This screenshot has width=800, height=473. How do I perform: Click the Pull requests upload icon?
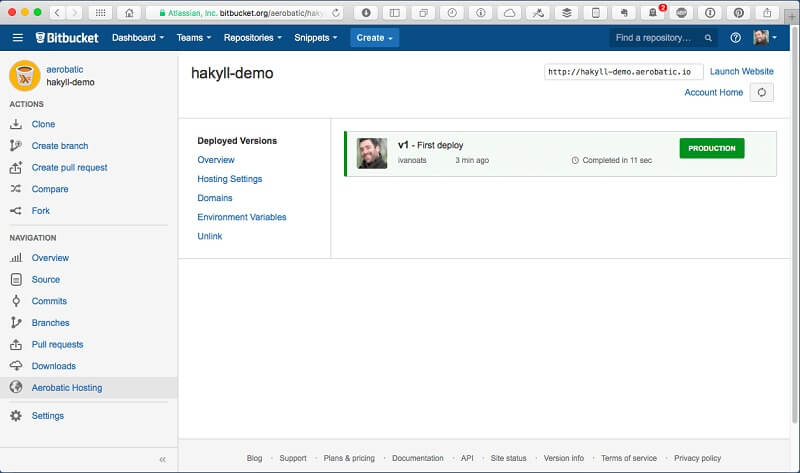16,344
